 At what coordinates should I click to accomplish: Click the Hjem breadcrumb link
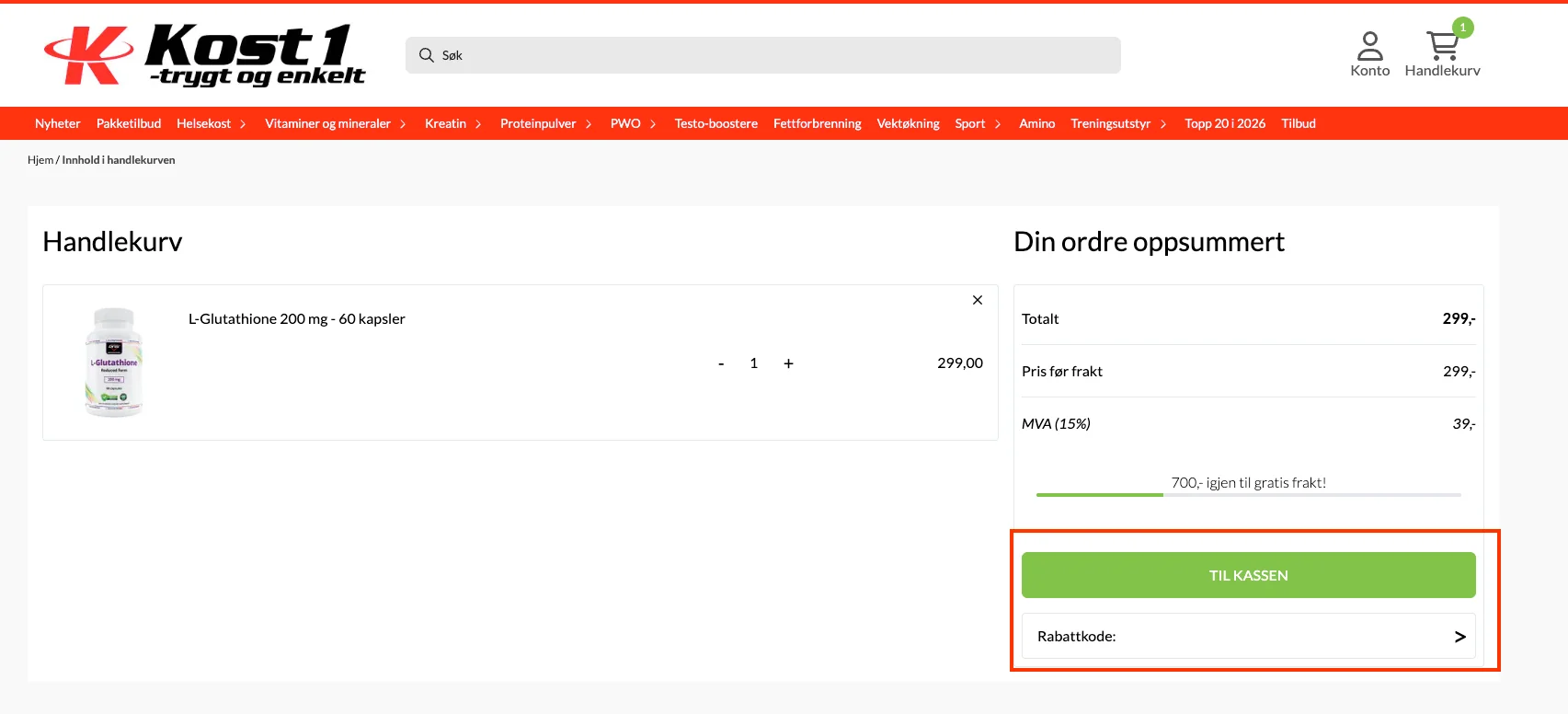coord(40,160)
